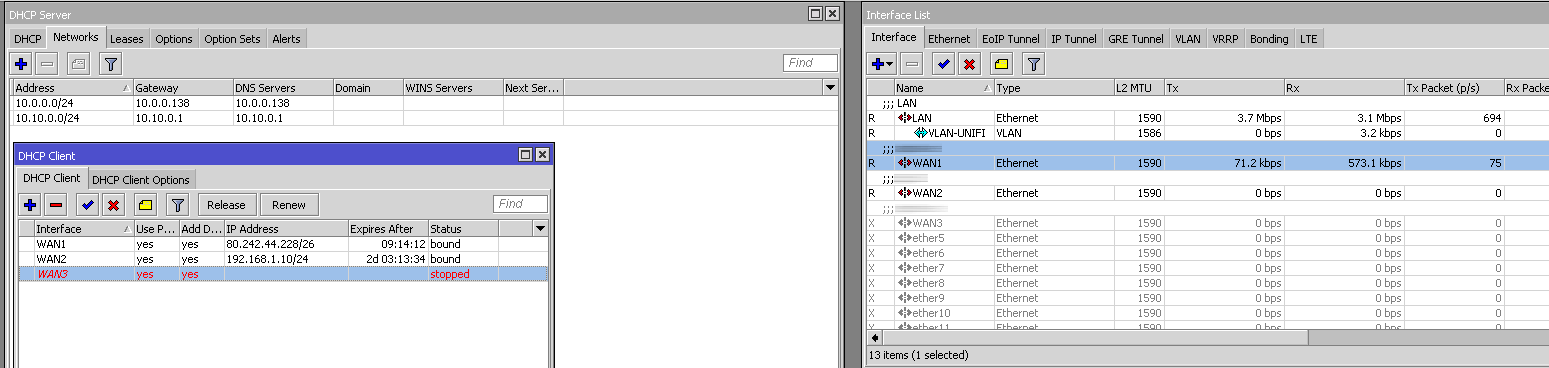Viewport: 1549px width, 368px height.
Task: Click the Renew button
Action: pos(289,205)
